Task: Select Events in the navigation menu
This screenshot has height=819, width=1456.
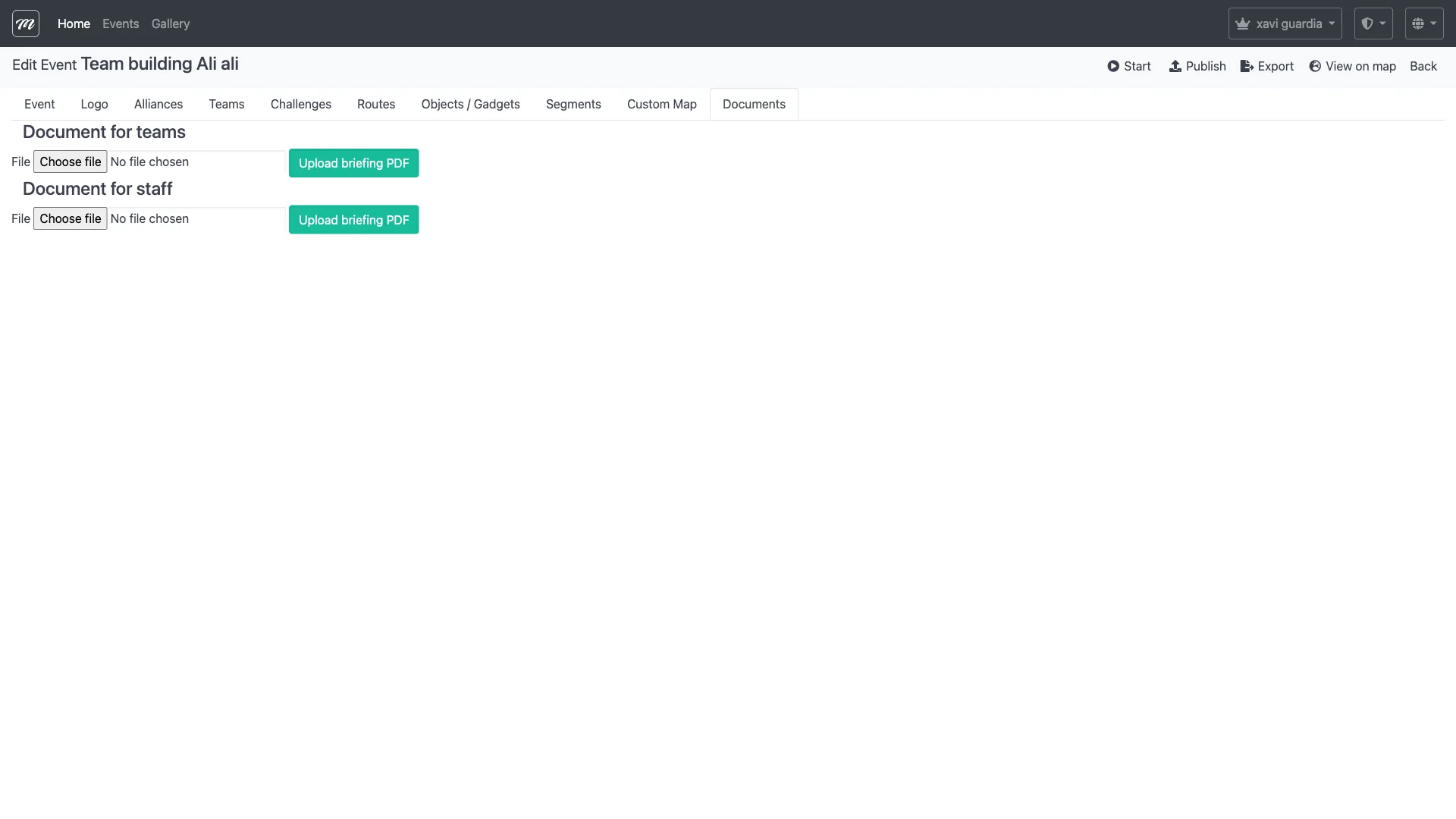Action: pos(121,24)
